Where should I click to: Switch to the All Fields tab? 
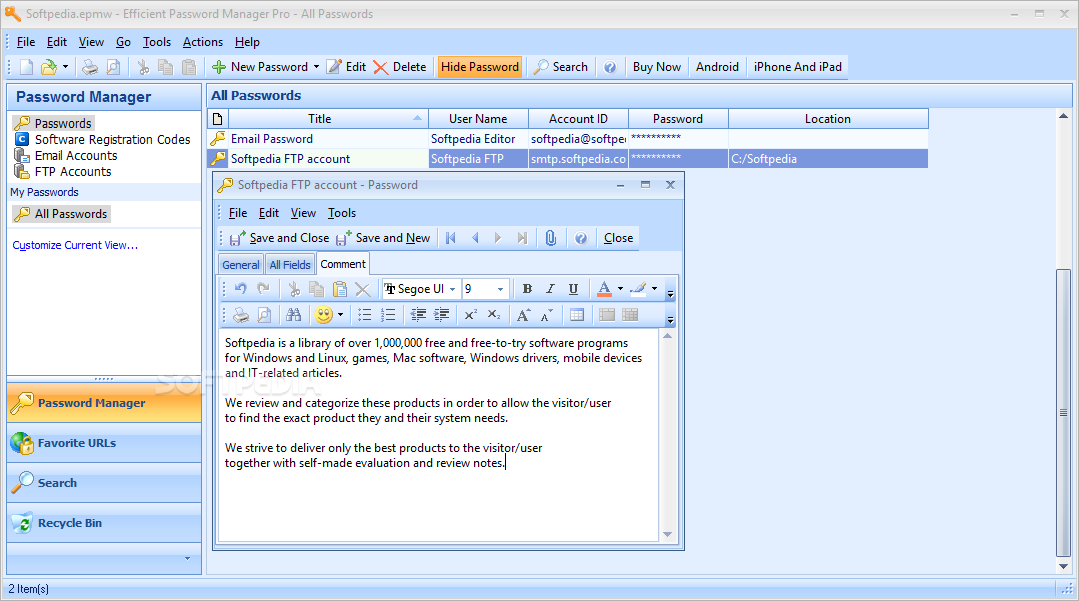pos(290,264)
